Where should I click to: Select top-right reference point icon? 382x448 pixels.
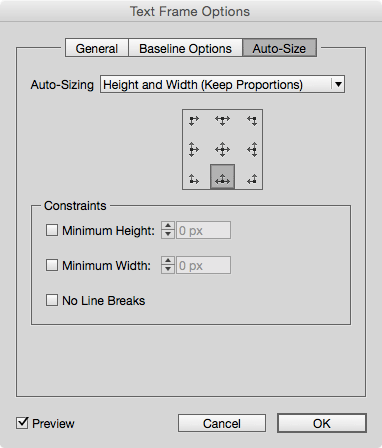252,120
